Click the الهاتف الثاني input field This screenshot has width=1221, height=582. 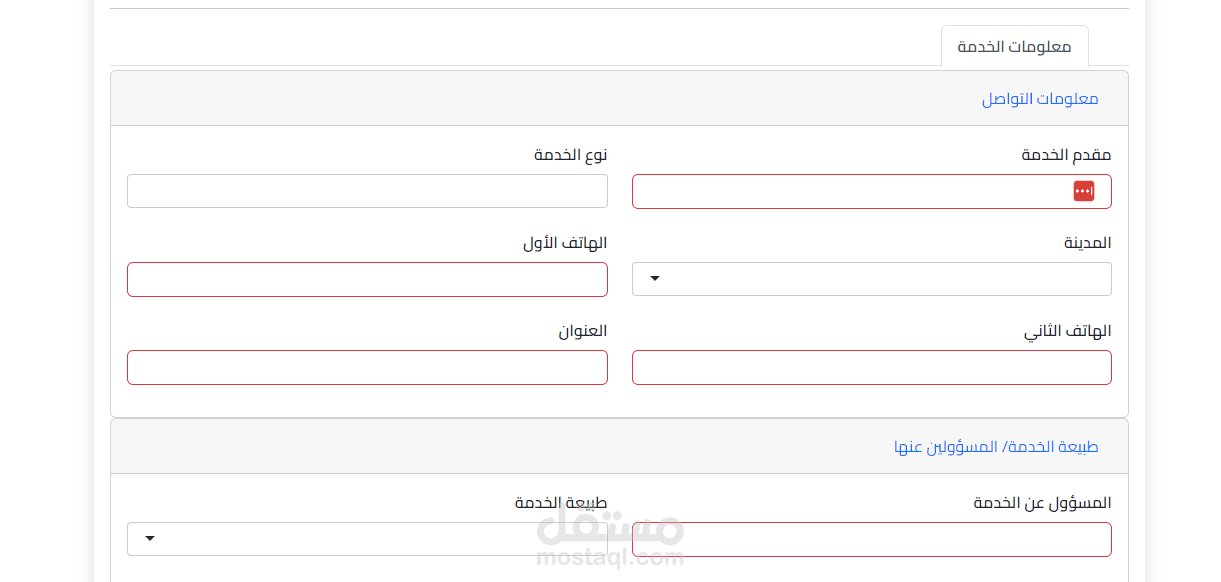(x=871, y=367)
